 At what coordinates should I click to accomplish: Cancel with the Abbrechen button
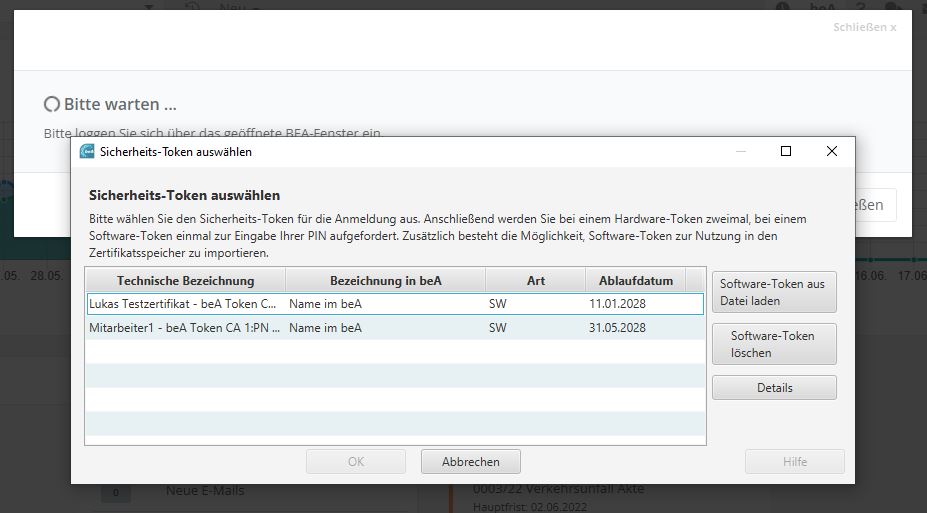click(x=470, y=461)
